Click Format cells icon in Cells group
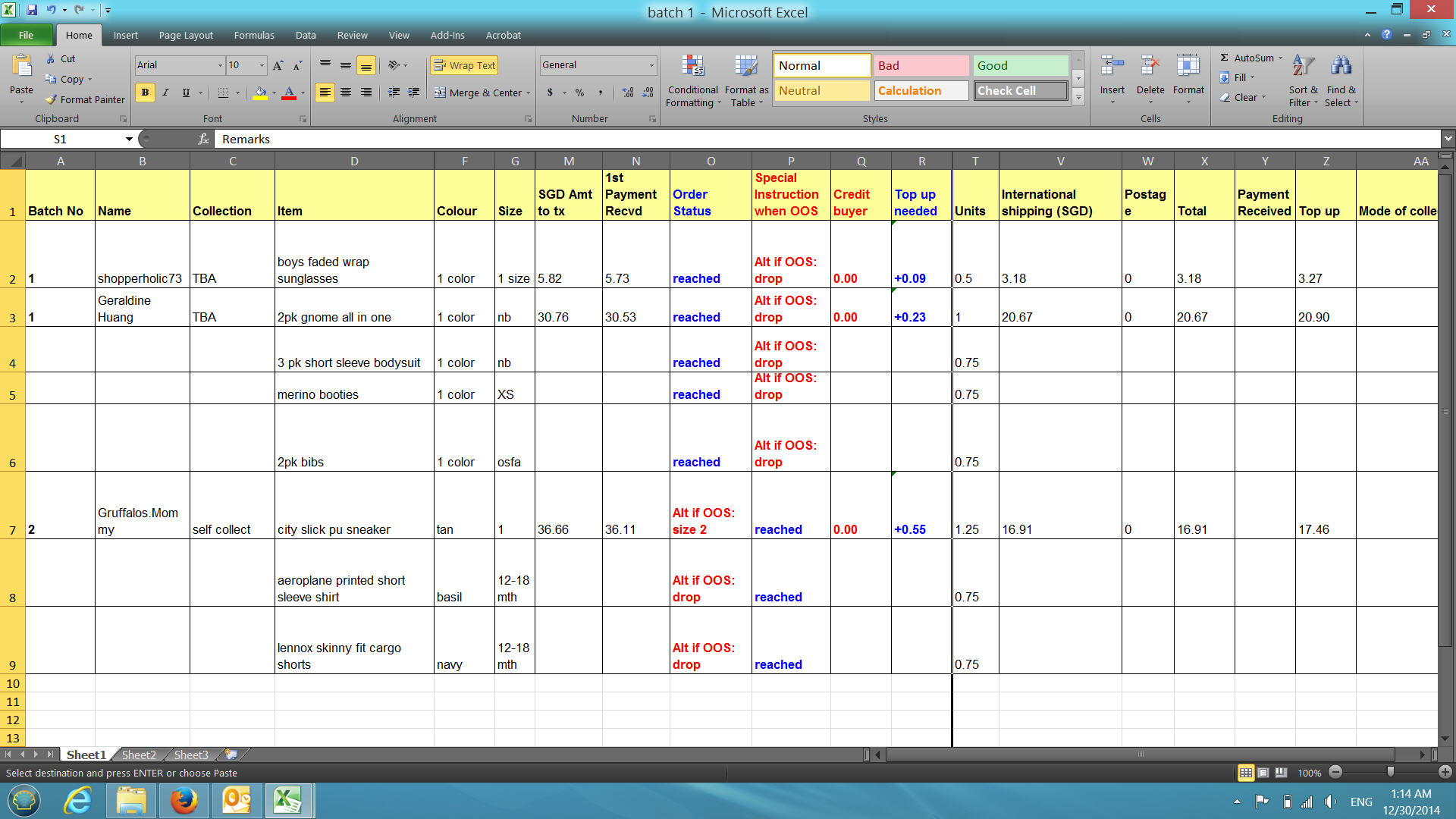 point(1188,66)
